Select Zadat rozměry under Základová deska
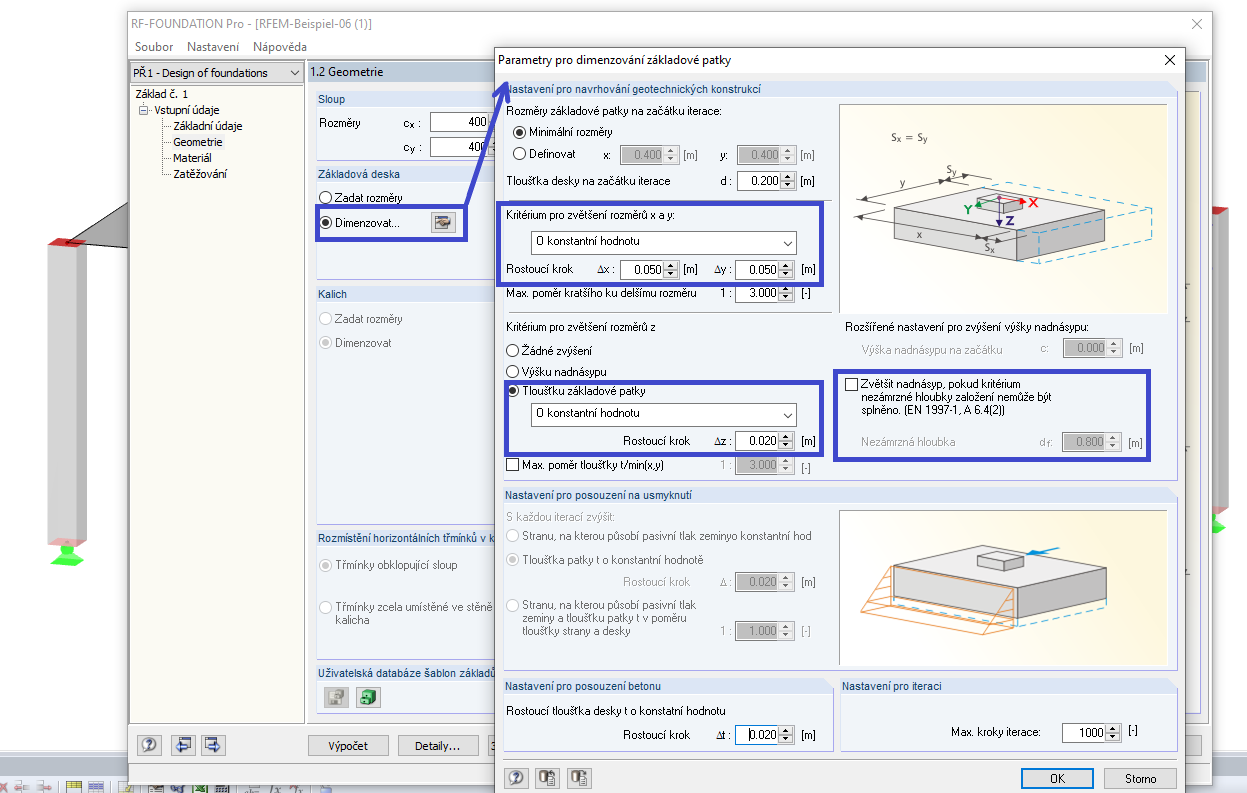Screen dimensions: 1247x793 [325, 198]
